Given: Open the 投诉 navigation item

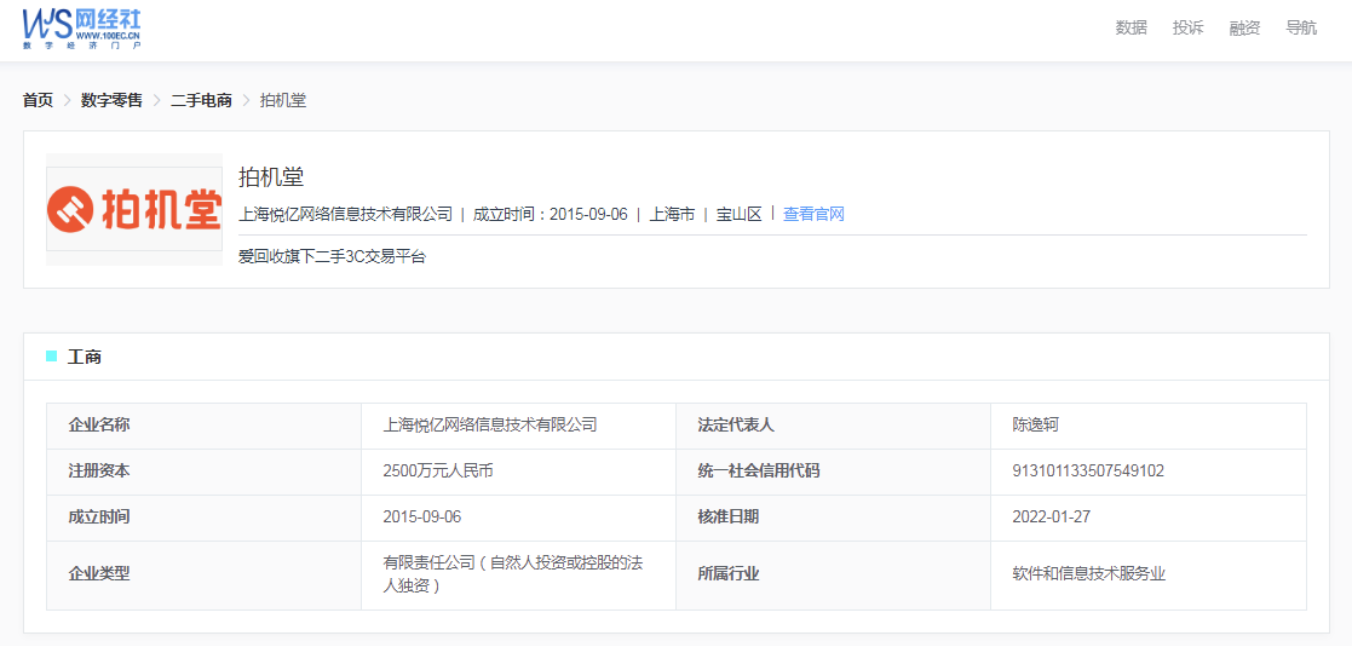Looking at the screenshot, I should point(1188,28).
